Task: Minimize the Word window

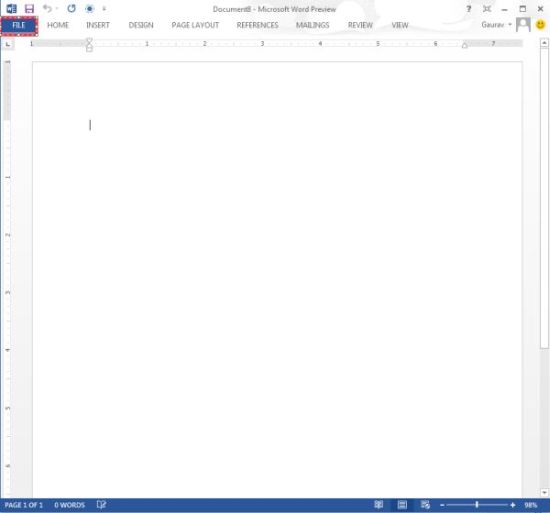Action: (x=504, y=9)
